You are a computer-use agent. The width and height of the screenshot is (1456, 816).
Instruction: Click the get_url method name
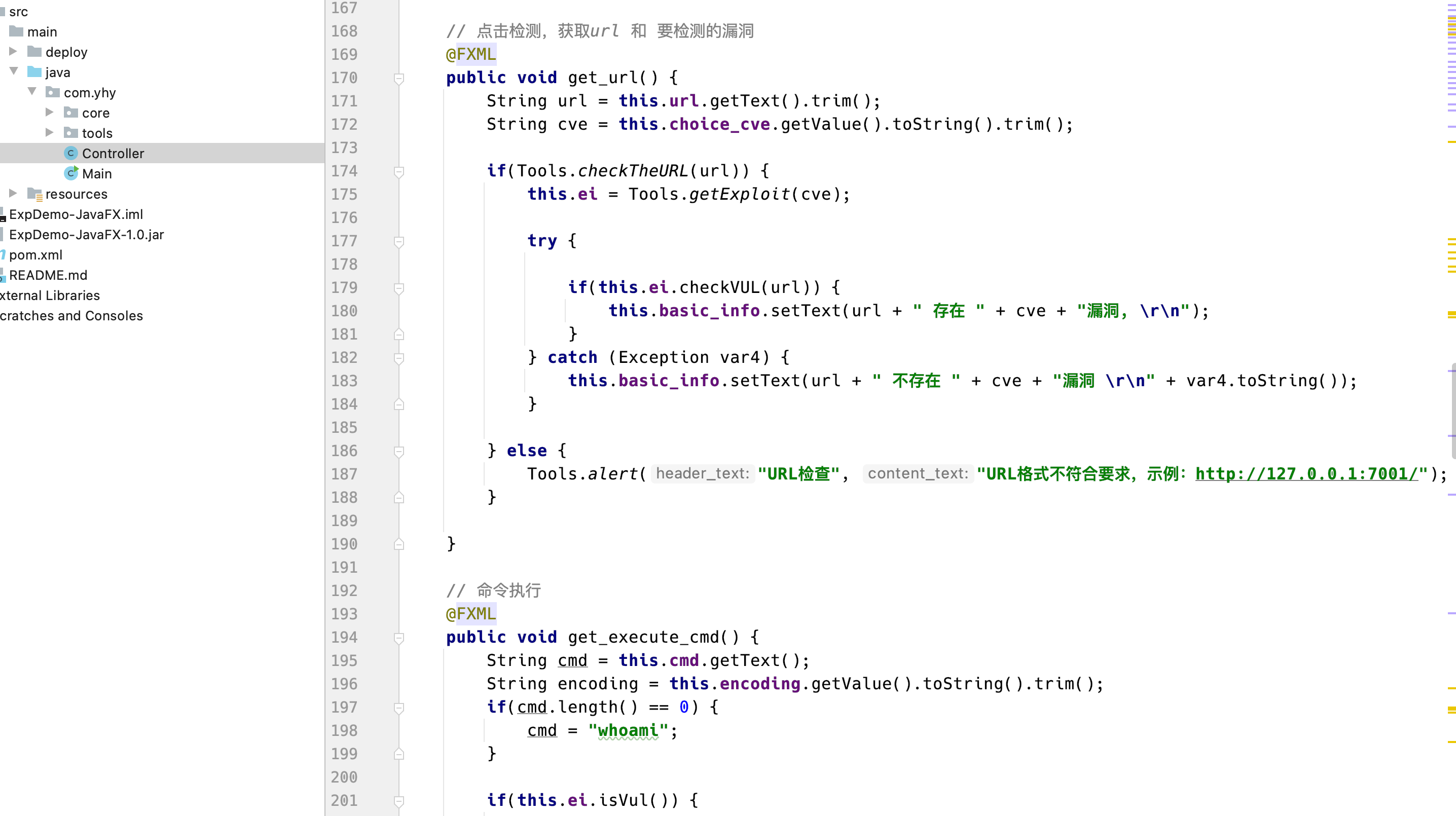[602, 78]
